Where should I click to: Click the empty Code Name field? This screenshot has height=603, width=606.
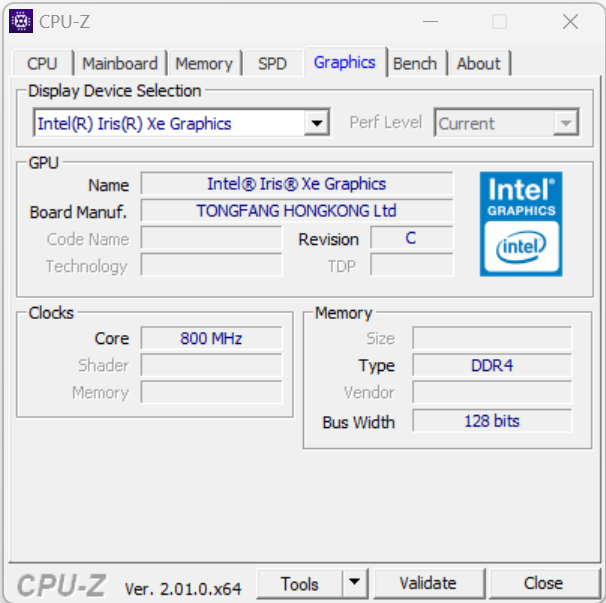211,238
